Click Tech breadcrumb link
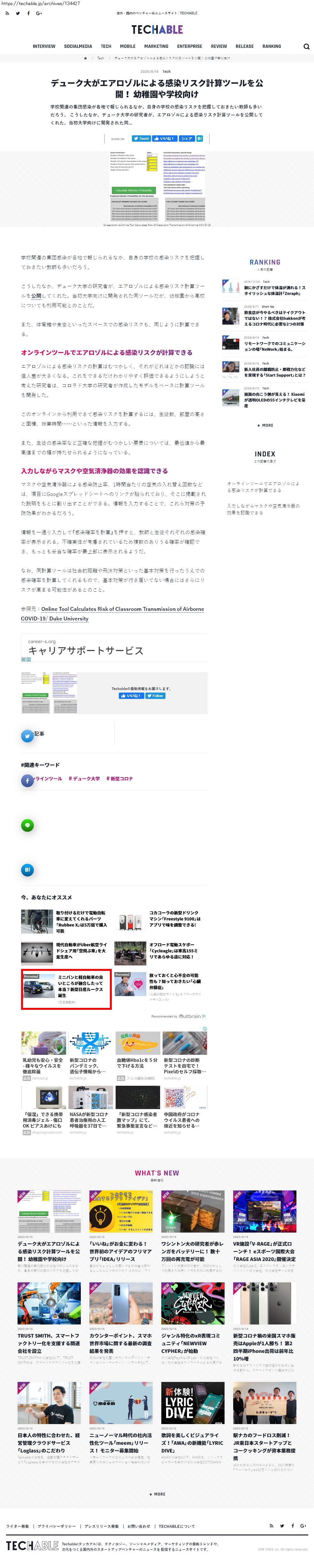The image size is (314, 1568). (101, 58)
